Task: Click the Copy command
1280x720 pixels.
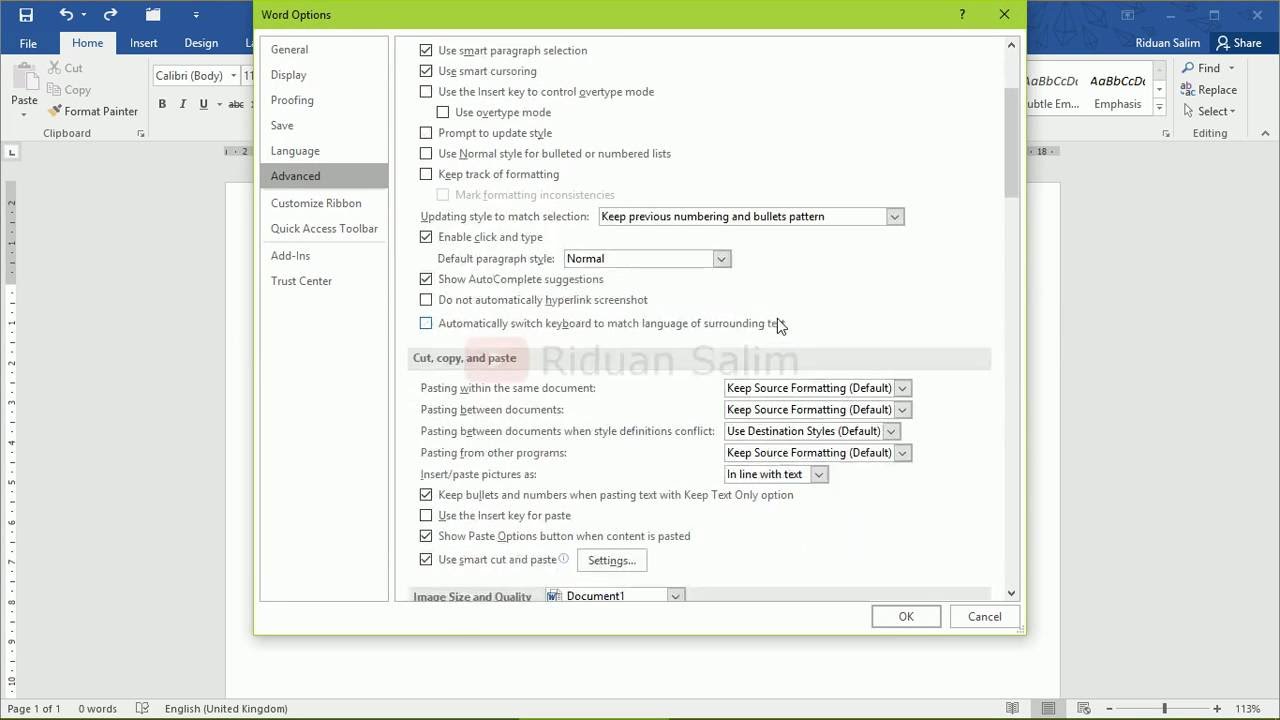Action: 68,90
